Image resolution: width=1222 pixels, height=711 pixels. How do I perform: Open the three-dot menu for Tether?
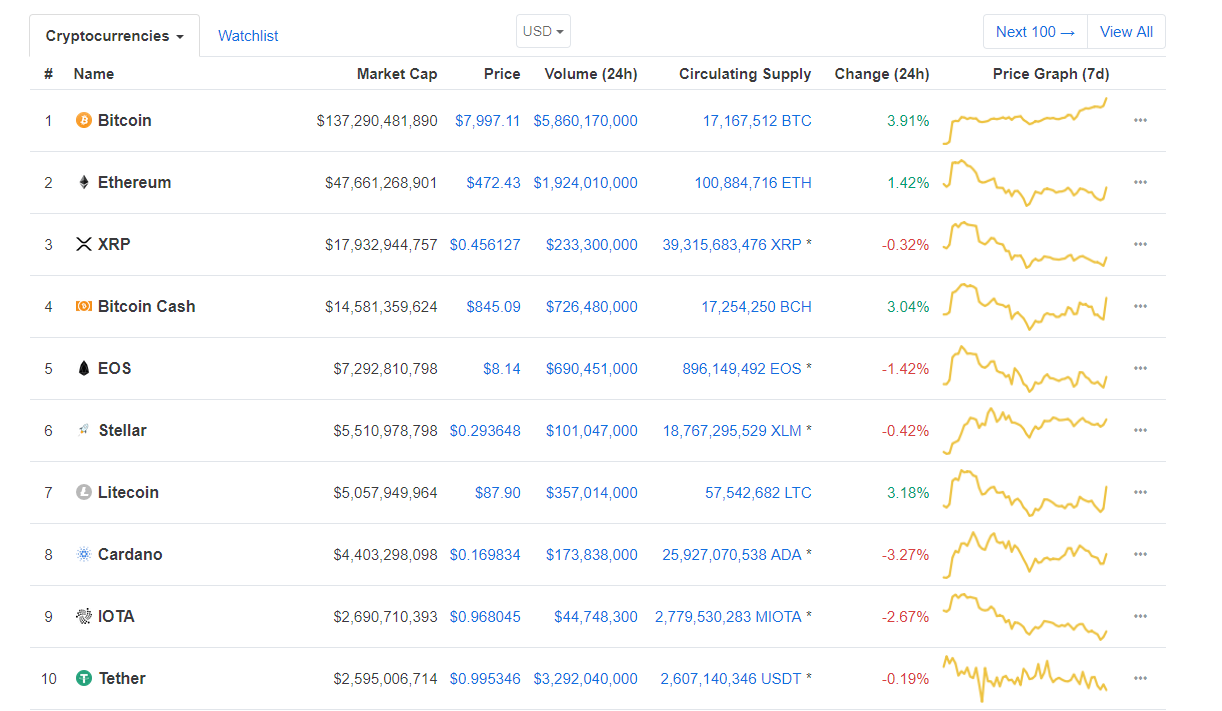[x=1140, y=678]
